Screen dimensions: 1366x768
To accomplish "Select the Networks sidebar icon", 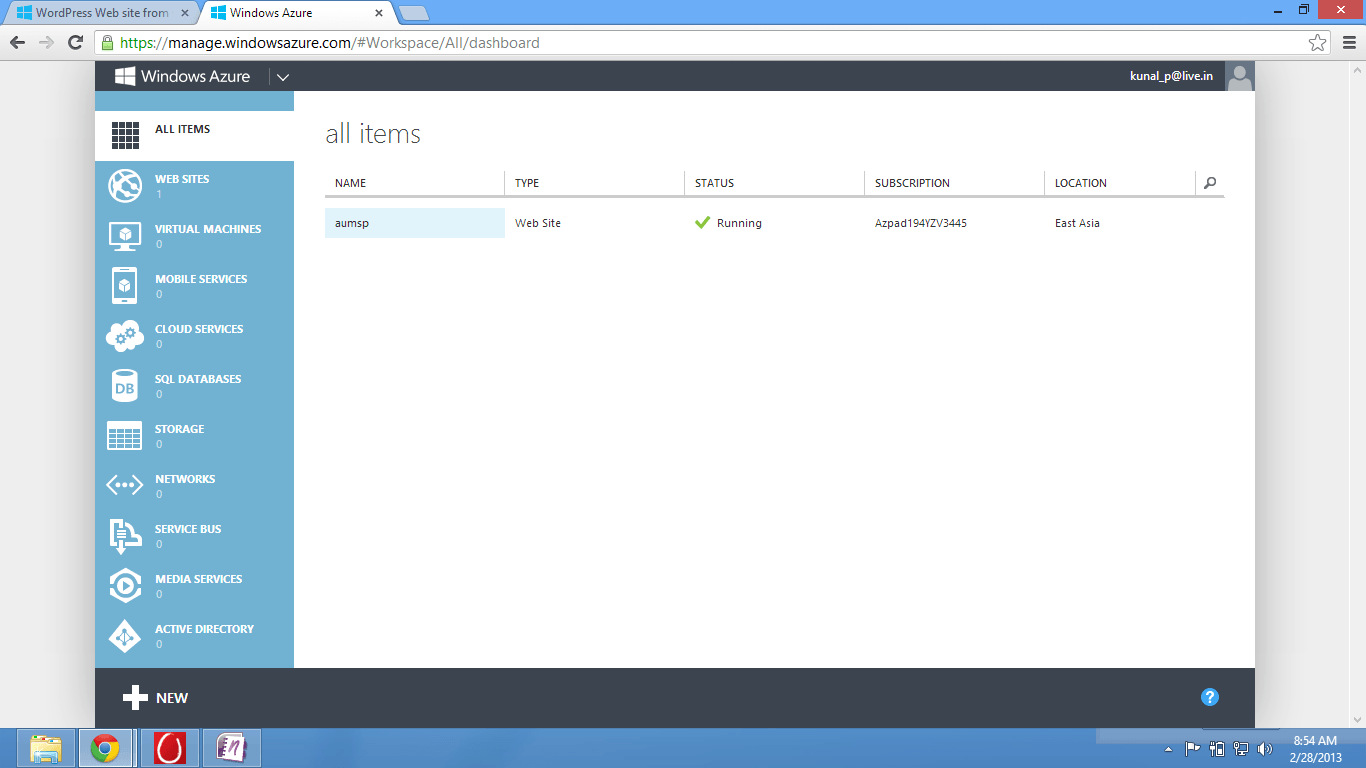I will pyautogui.click(x=124, y=485).
